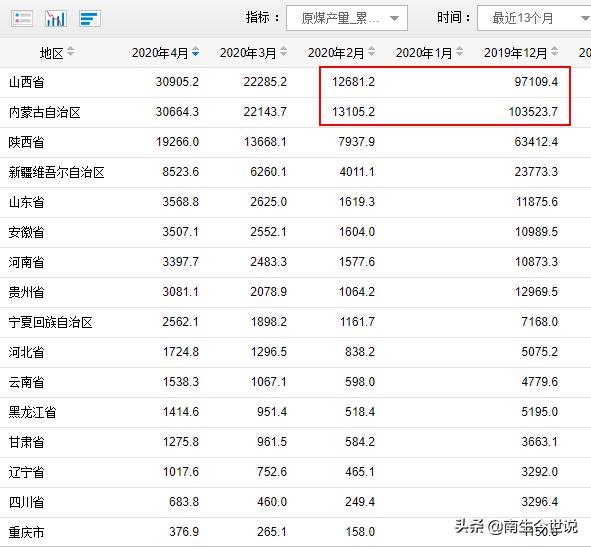Sort by 2020年2月 column arrows
This screenshot has height=547, width=591.
[x=371, y=52]
